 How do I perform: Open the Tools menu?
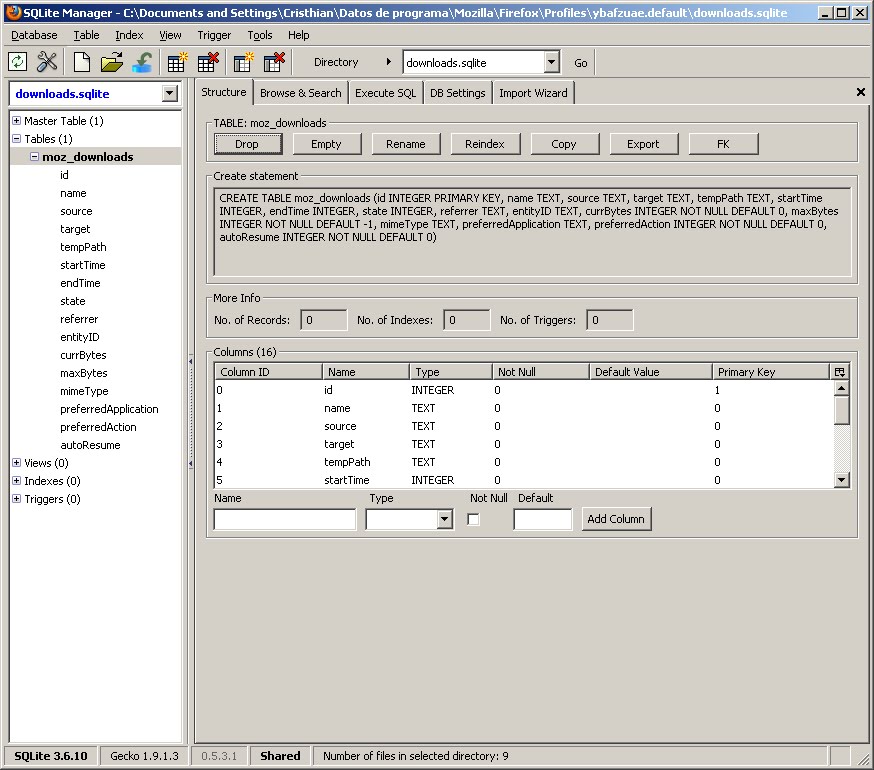point(260,35)
